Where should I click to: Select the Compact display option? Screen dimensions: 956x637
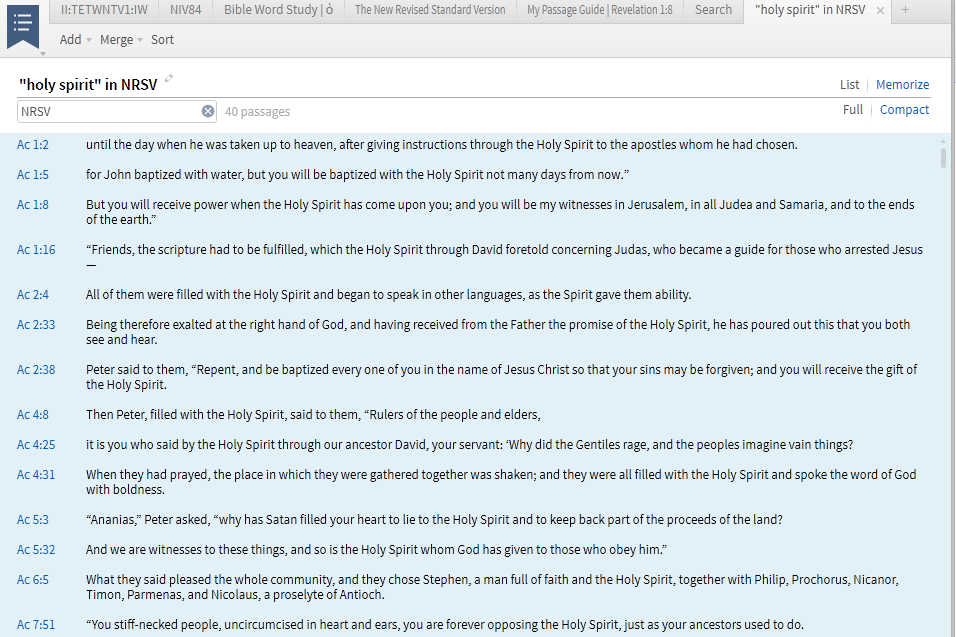pyautogui.click(x=904, y=110)
